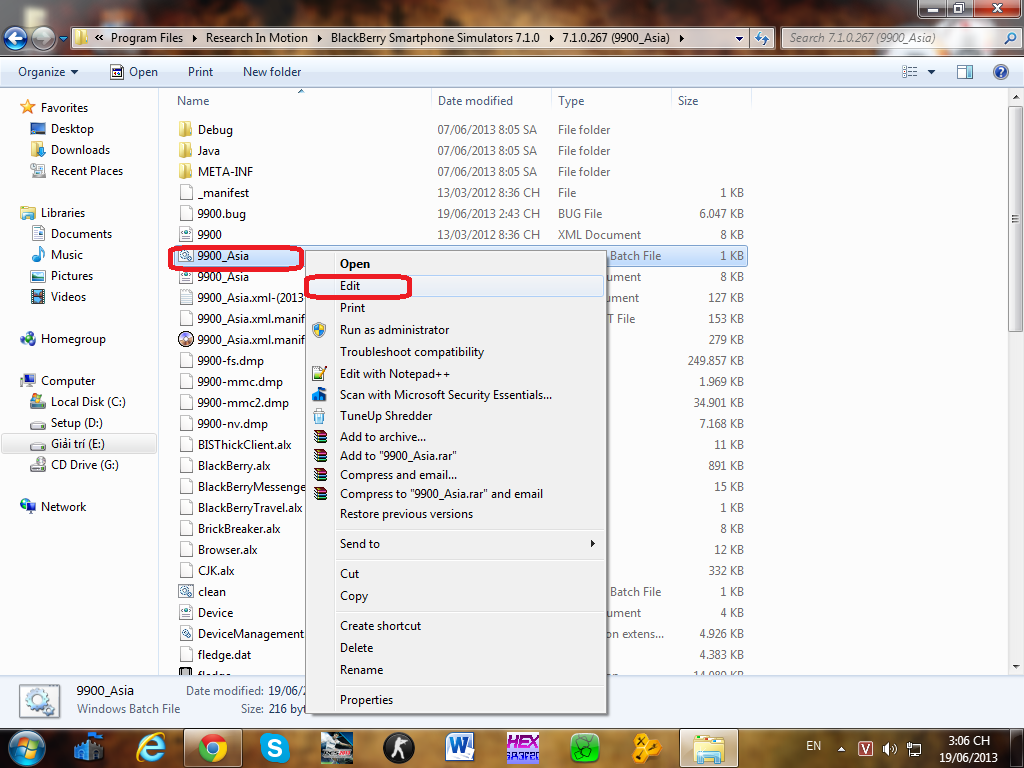This screenshot has height=768, width=1024.
Task: Click the DeviceManagement file icon
Action: pos(186,633)
